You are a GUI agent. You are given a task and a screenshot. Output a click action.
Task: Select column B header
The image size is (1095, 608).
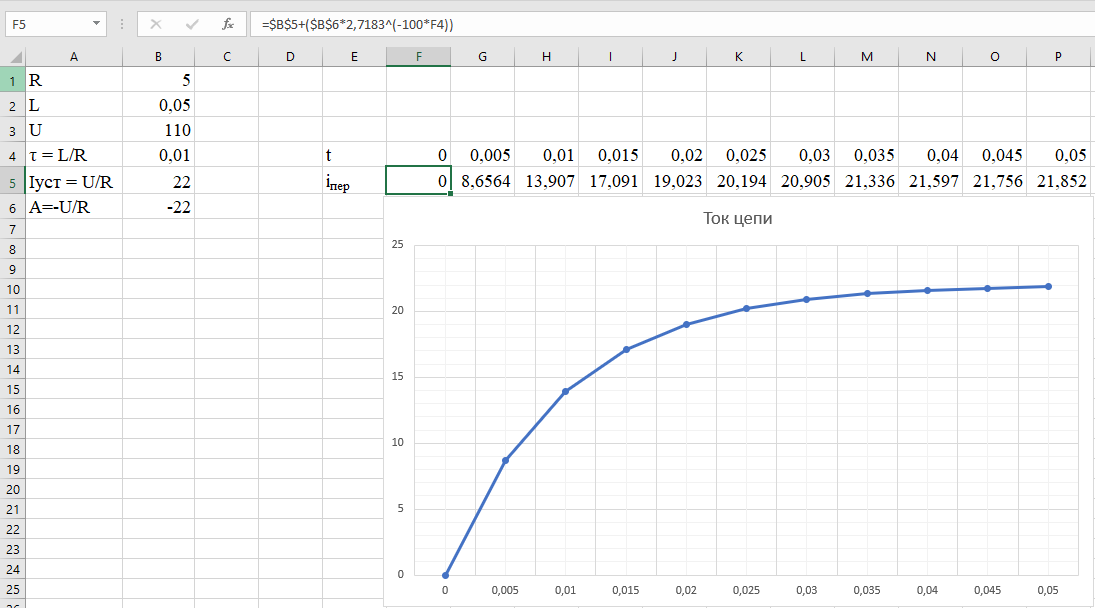158,57
